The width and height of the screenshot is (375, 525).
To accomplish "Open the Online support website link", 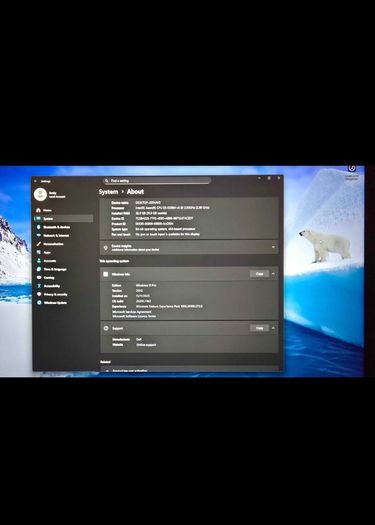I will 146,345.
